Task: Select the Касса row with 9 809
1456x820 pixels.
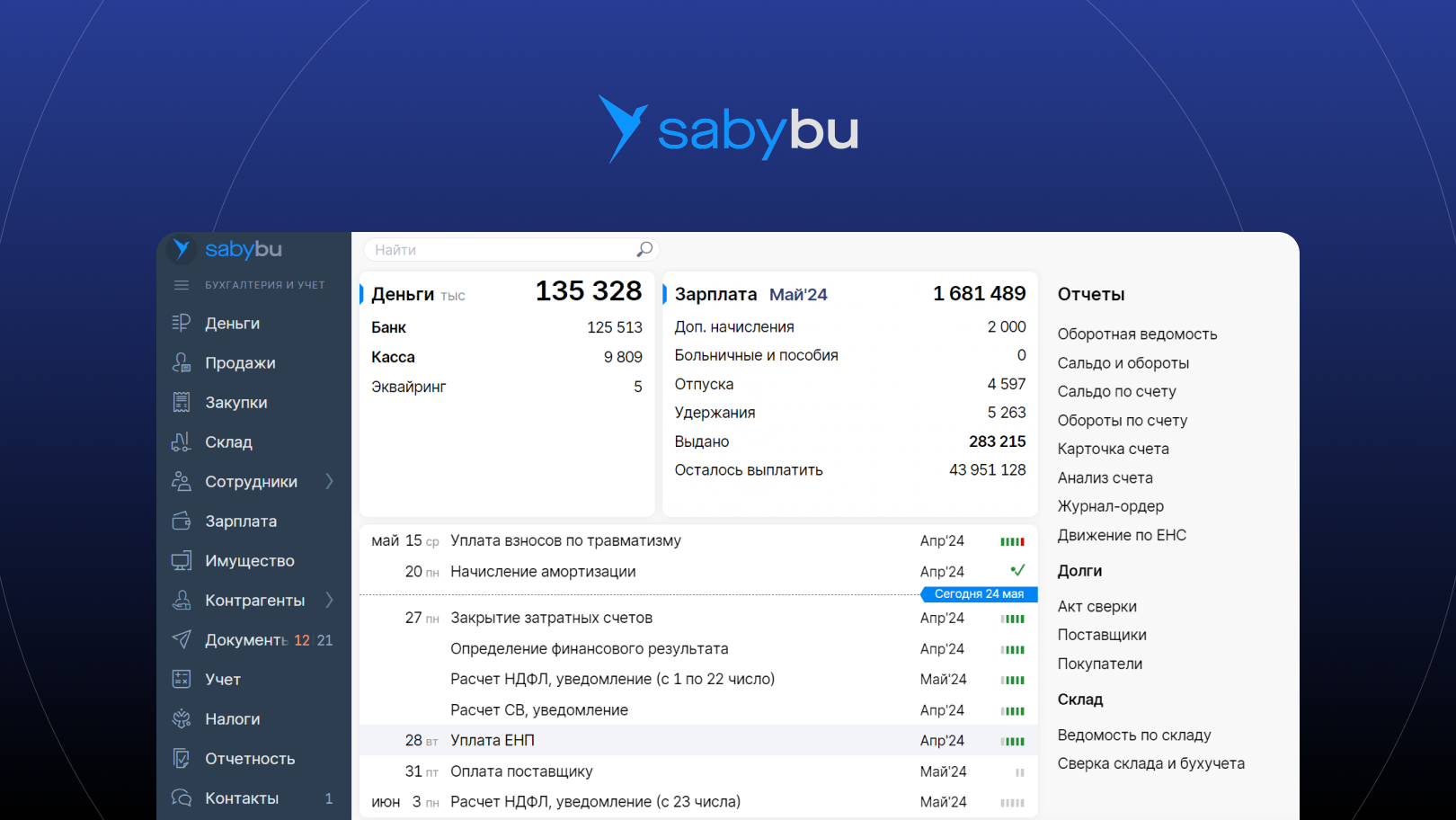Action: [x=507, y=357]
